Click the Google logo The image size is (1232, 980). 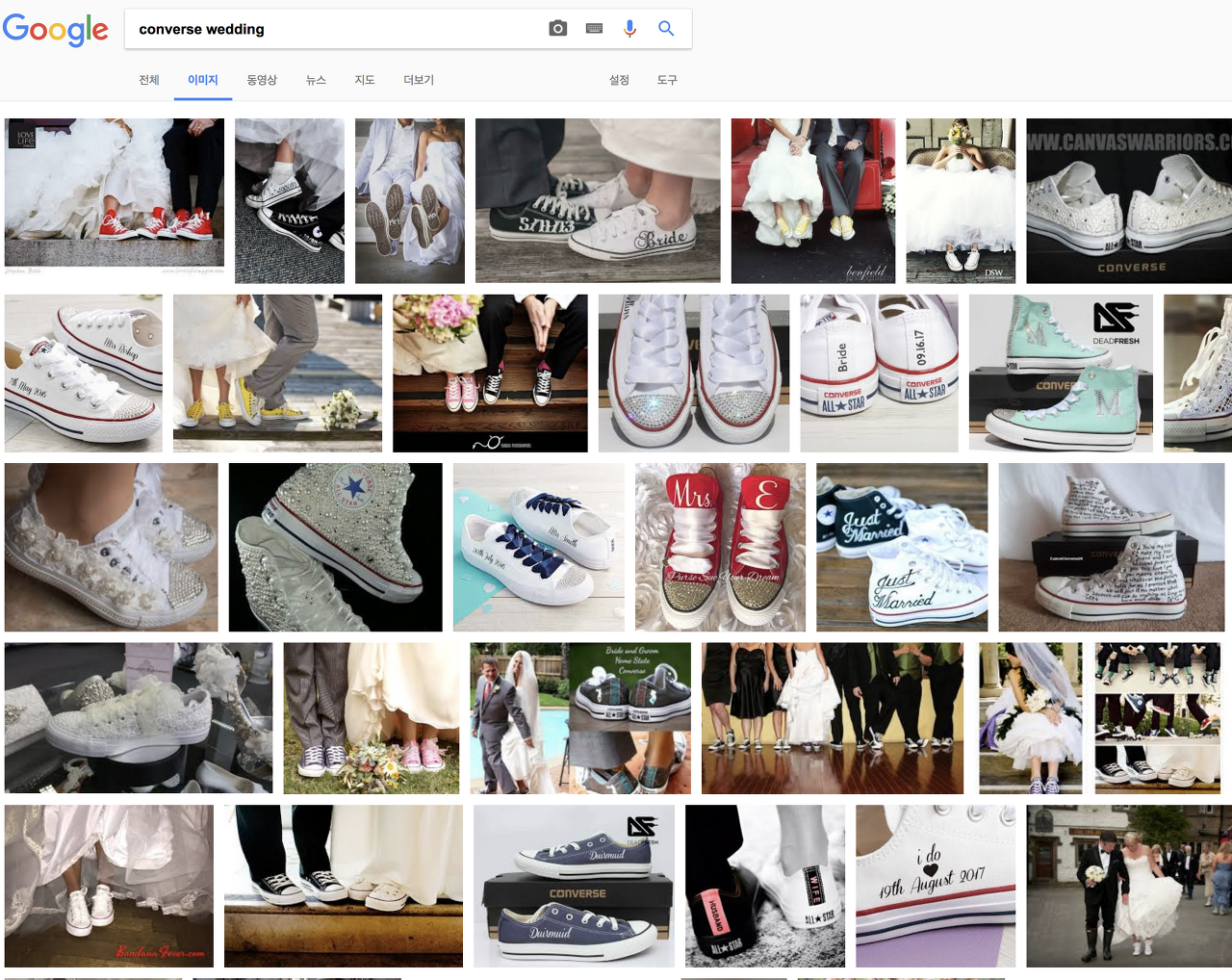[x=55, y=29]
